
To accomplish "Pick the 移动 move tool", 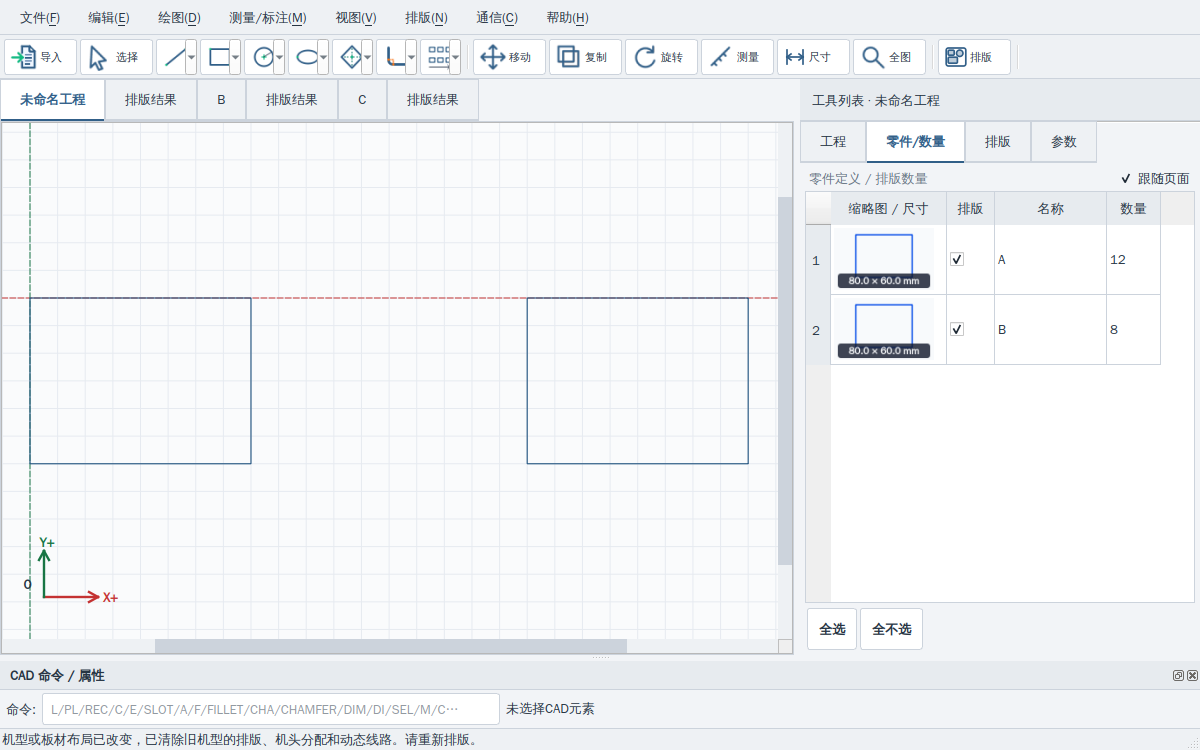I will pos(509,57).
